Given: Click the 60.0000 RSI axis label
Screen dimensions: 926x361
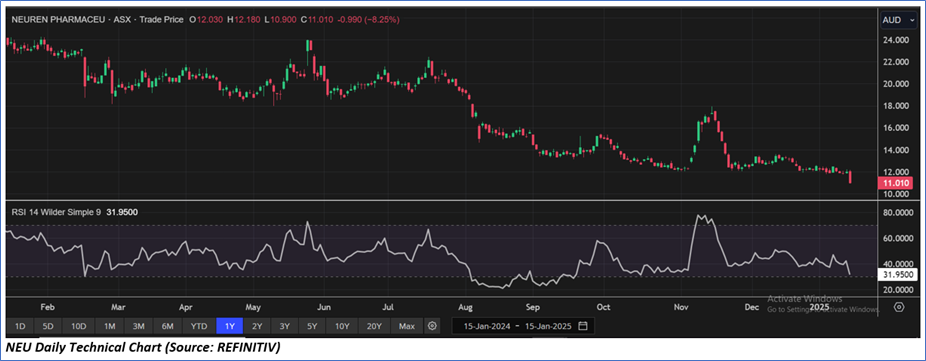Looking at the screenshot, I should [898, 239].
